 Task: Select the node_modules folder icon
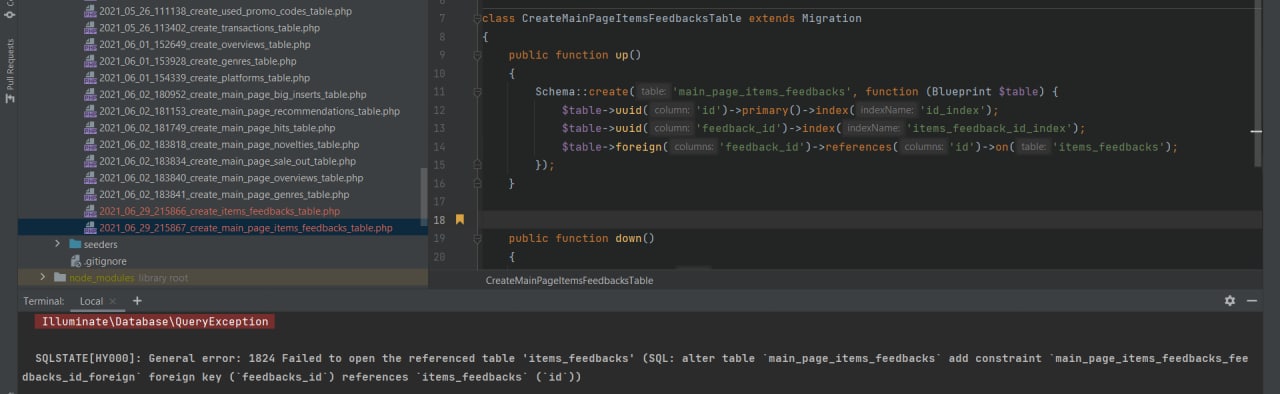coord(59,277)
